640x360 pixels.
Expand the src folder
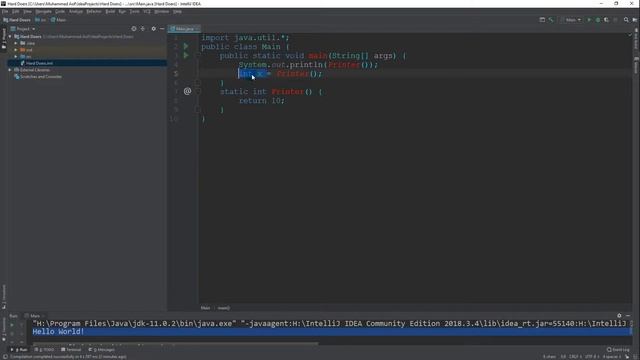[16, 56]
